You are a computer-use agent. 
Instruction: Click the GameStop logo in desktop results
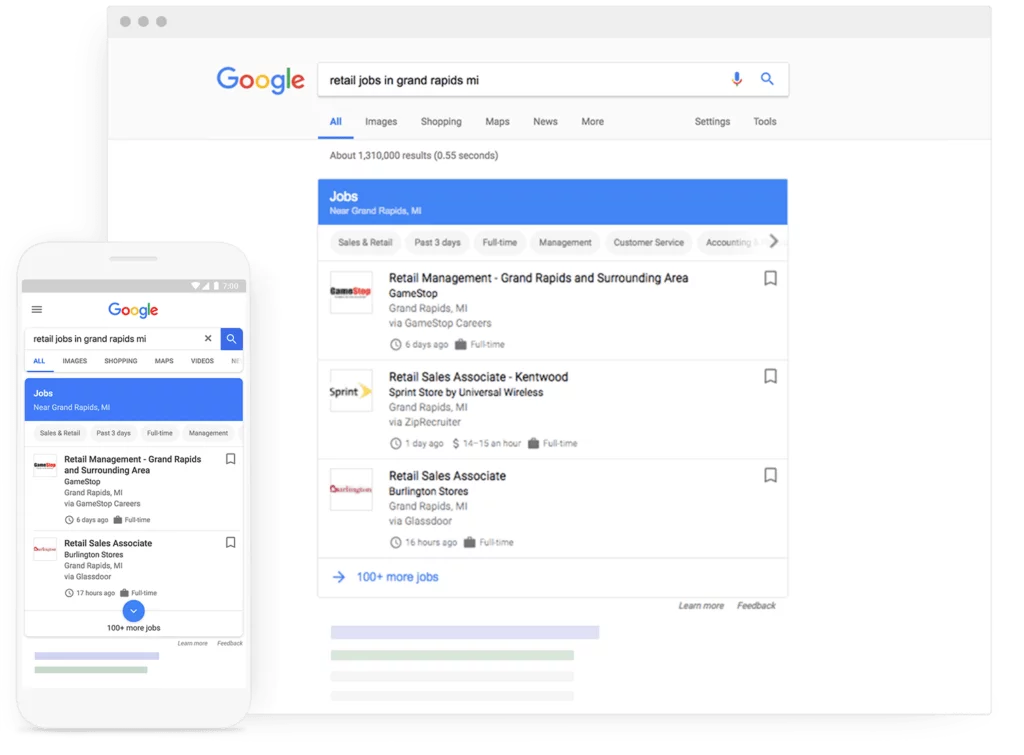tap(351, 292)
